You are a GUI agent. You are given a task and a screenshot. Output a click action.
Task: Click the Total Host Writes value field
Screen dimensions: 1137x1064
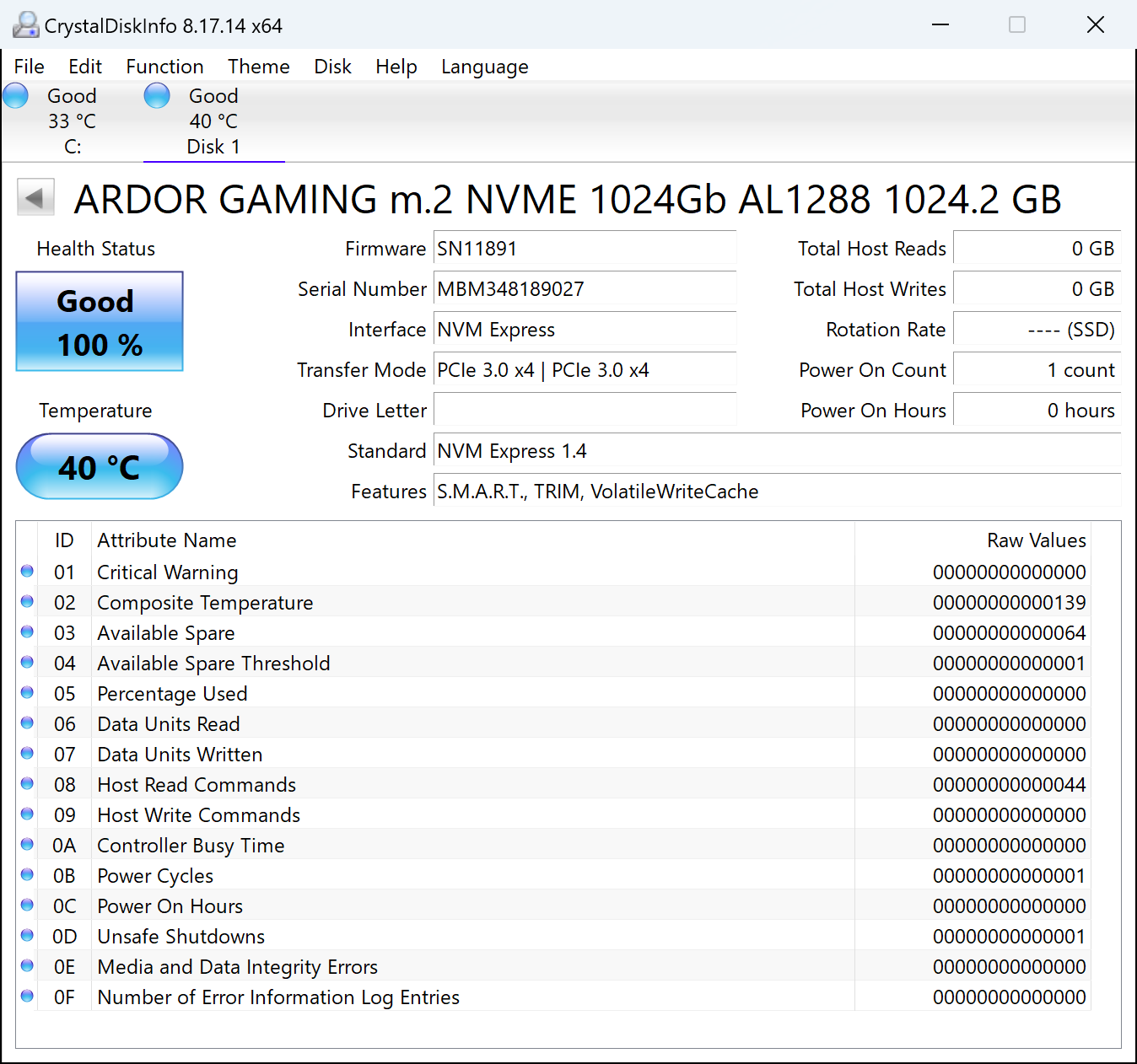1037,289
